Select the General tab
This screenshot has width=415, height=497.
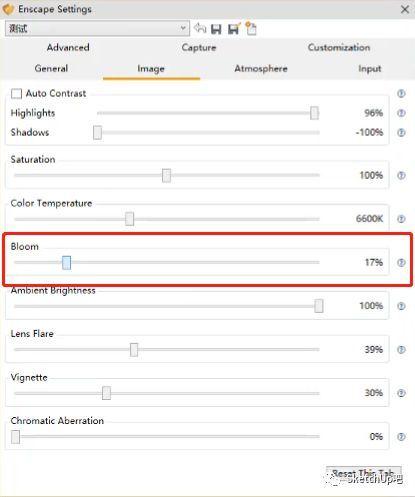(51, 69)
